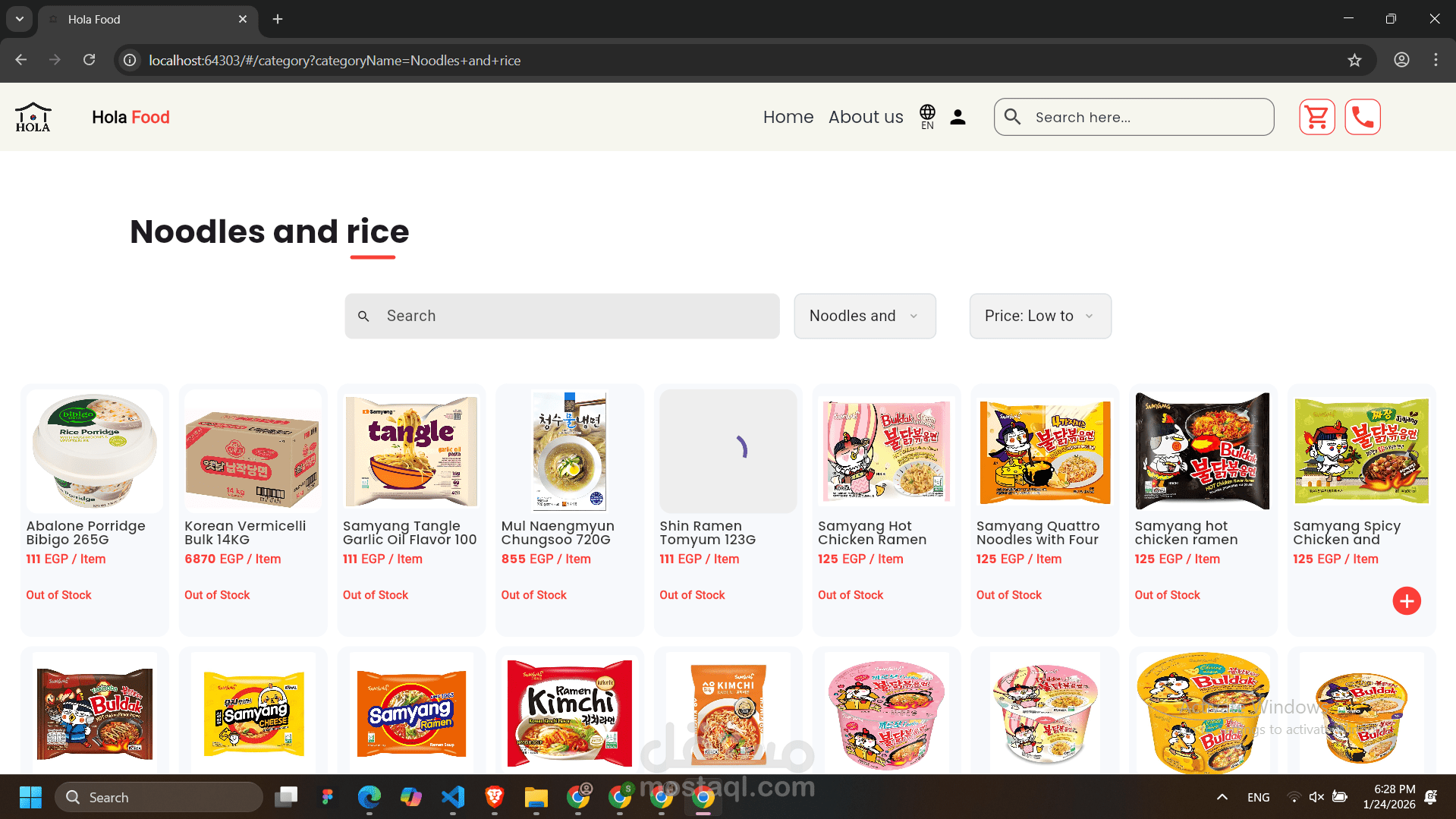
Task: Open File Explorer from taskbar
Action: (536, 797)
